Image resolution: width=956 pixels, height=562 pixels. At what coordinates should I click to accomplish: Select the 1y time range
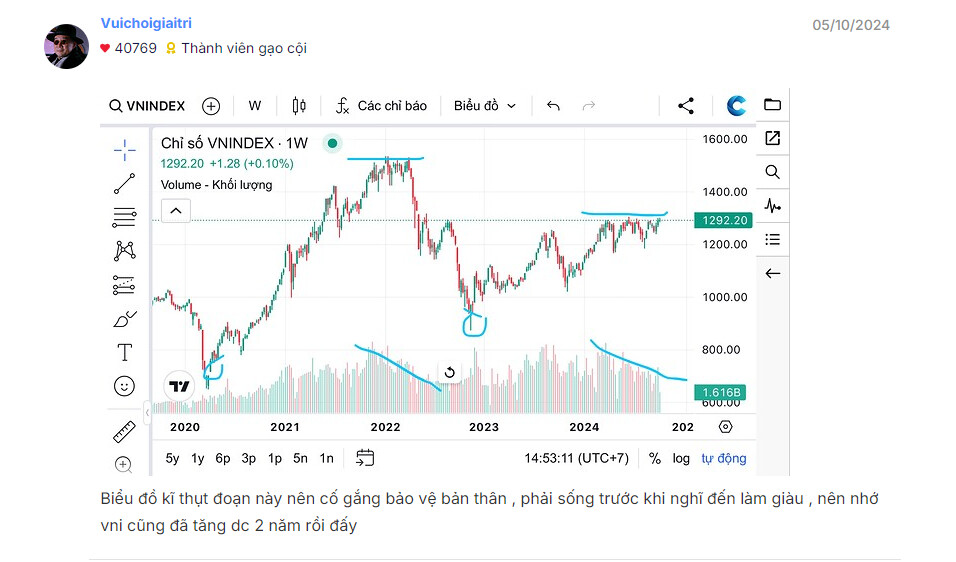click(198, 458)
